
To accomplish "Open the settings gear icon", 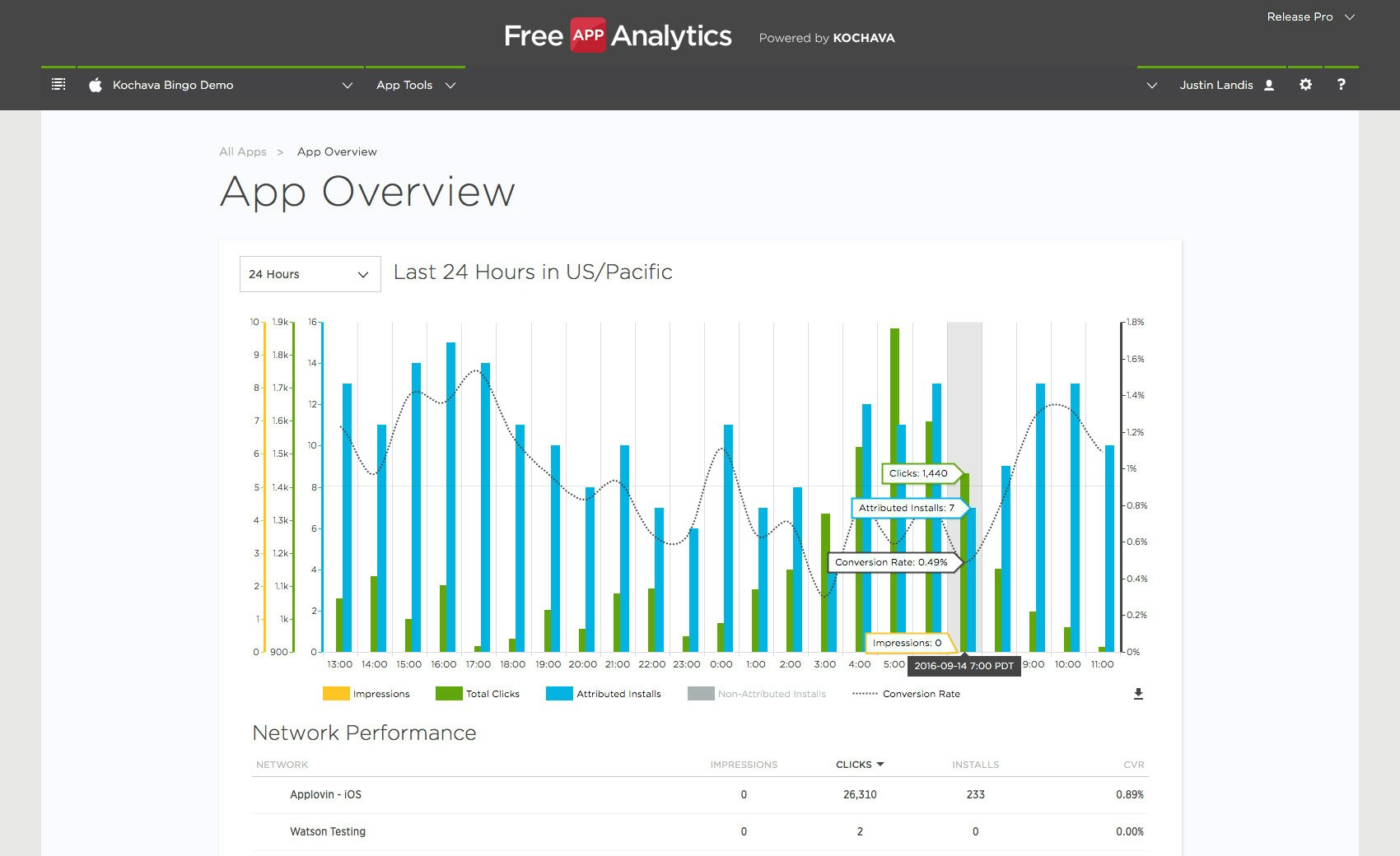I will 1305,84.
